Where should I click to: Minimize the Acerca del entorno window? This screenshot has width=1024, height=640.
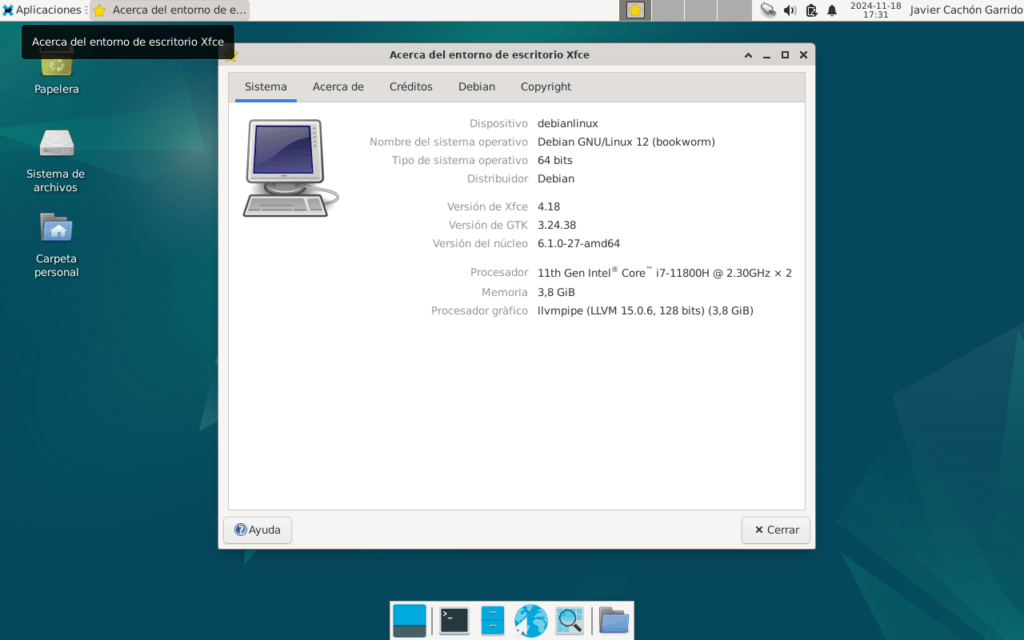(767, 55)
